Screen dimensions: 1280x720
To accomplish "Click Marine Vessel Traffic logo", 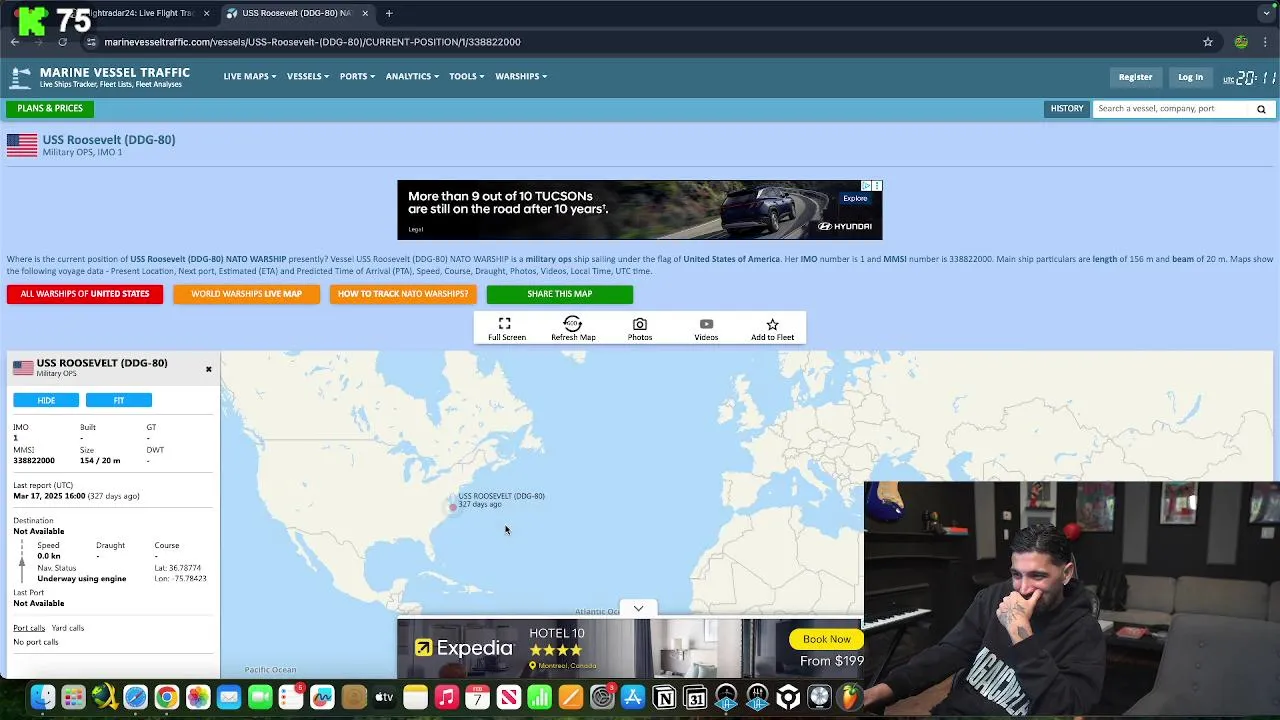I will (x=99, y=77).
